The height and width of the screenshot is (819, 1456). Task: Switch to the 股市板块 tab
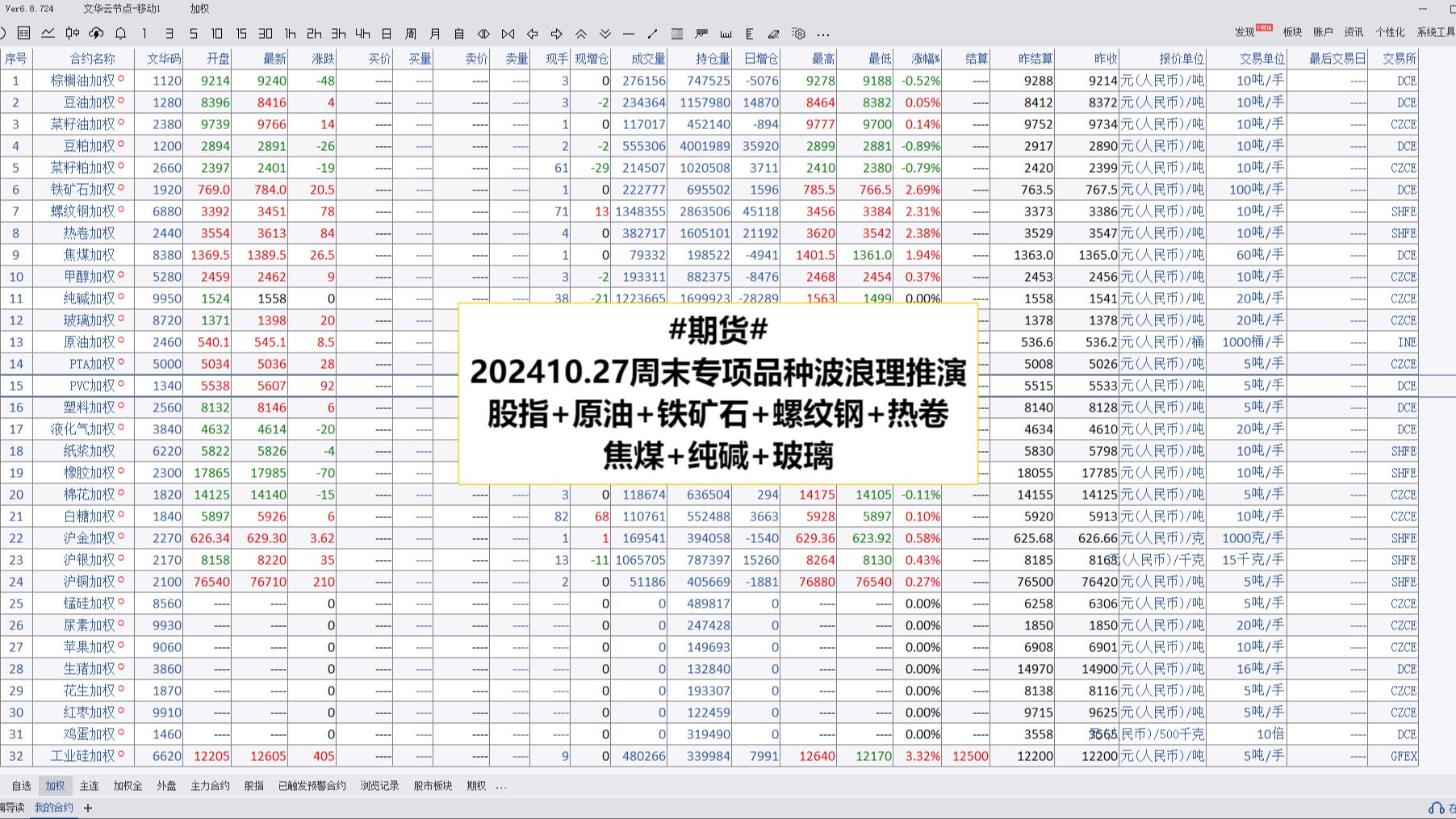coord(433,785)
